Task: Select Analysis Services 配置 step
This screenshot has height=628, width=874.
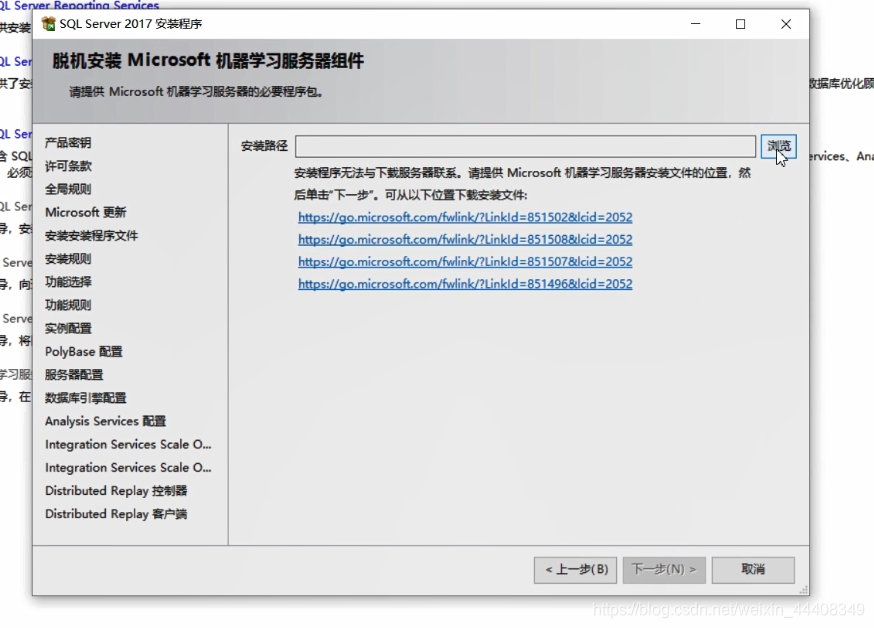Action: pos(105,421)
